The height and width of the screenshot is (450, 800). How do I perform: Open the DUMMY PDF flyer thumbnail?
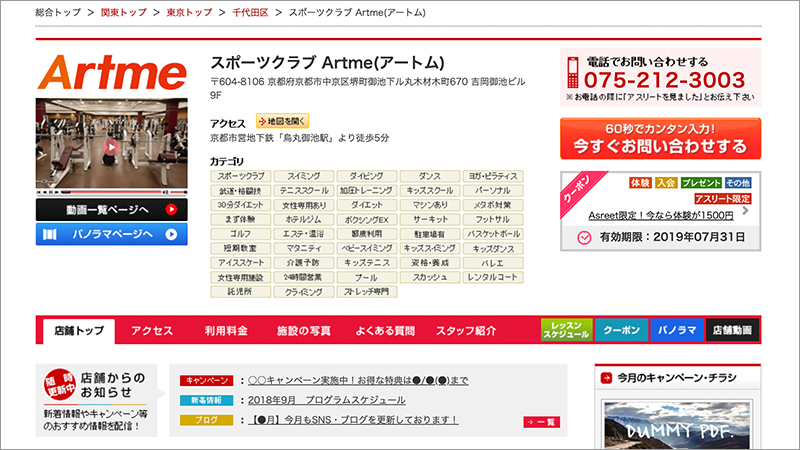677,425
